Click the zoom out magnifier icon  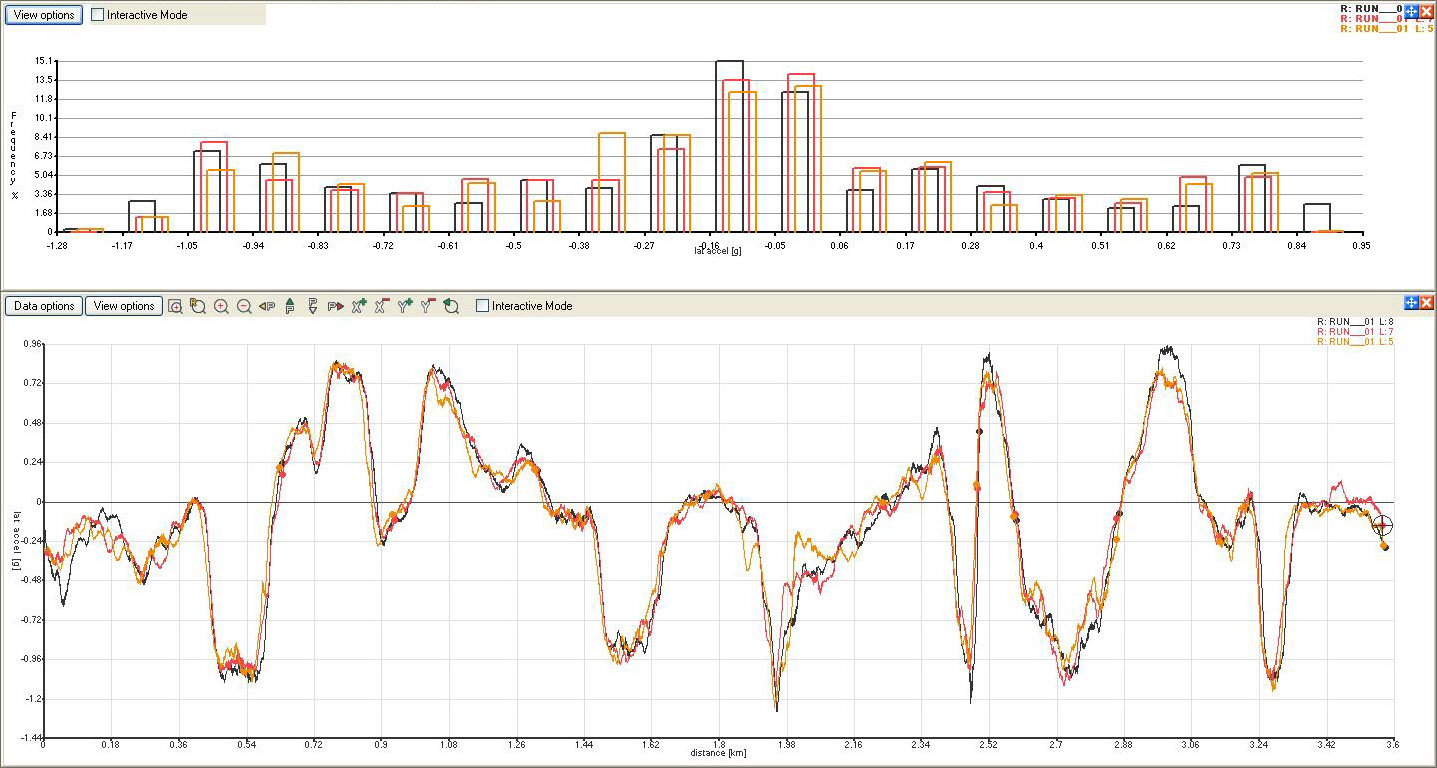tap(244, 306)
